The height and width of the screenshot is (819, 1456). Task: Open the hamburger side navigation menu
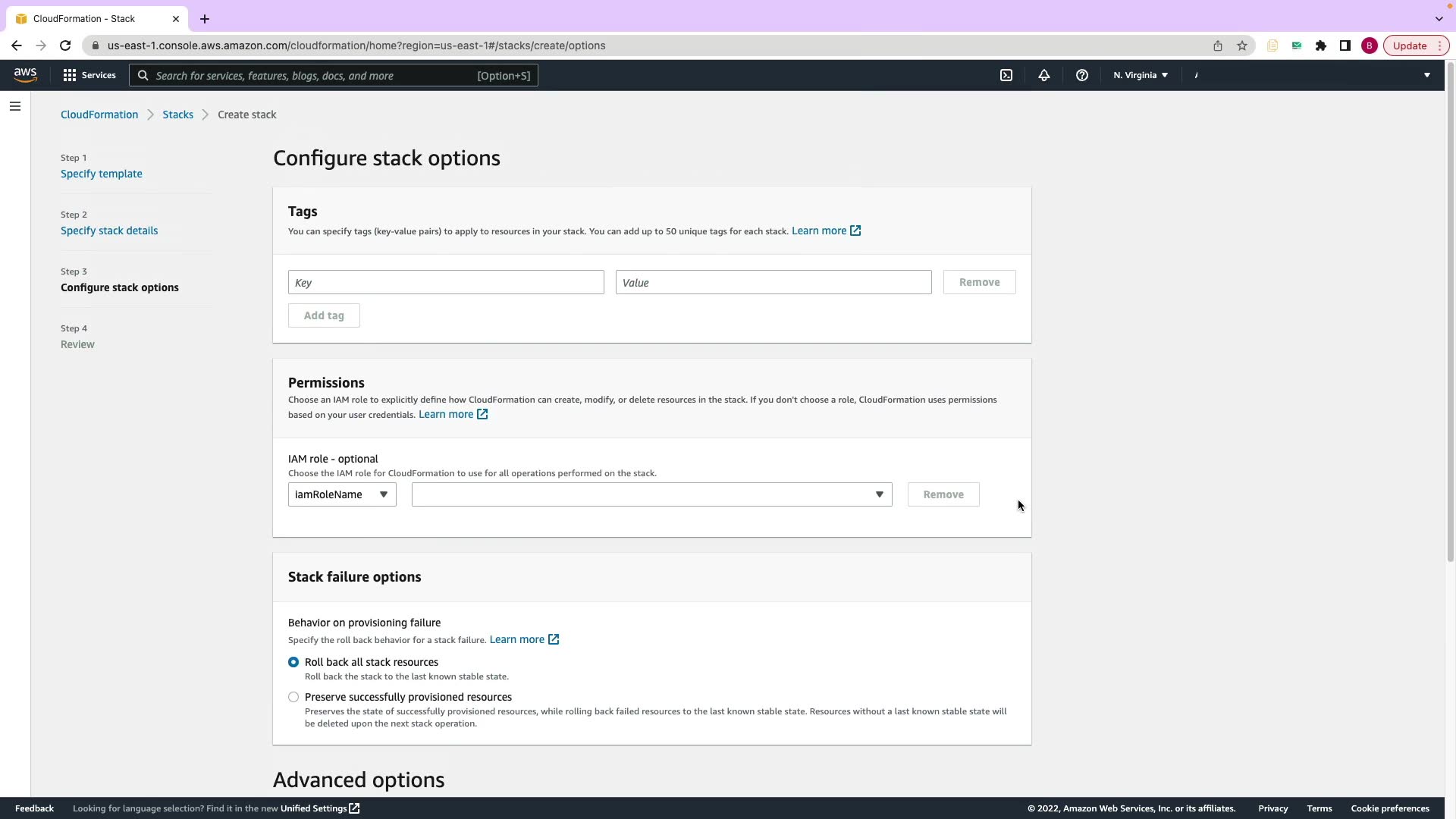point(15,106)
